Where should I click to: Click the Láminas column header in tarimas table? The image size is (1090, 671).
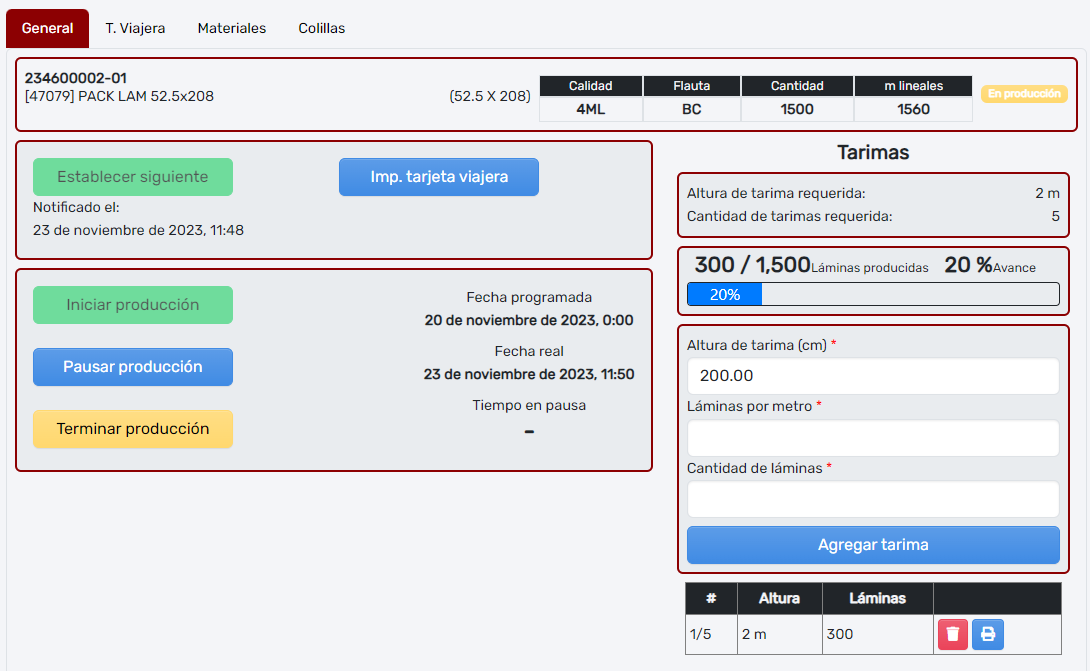tap(877, 598)
